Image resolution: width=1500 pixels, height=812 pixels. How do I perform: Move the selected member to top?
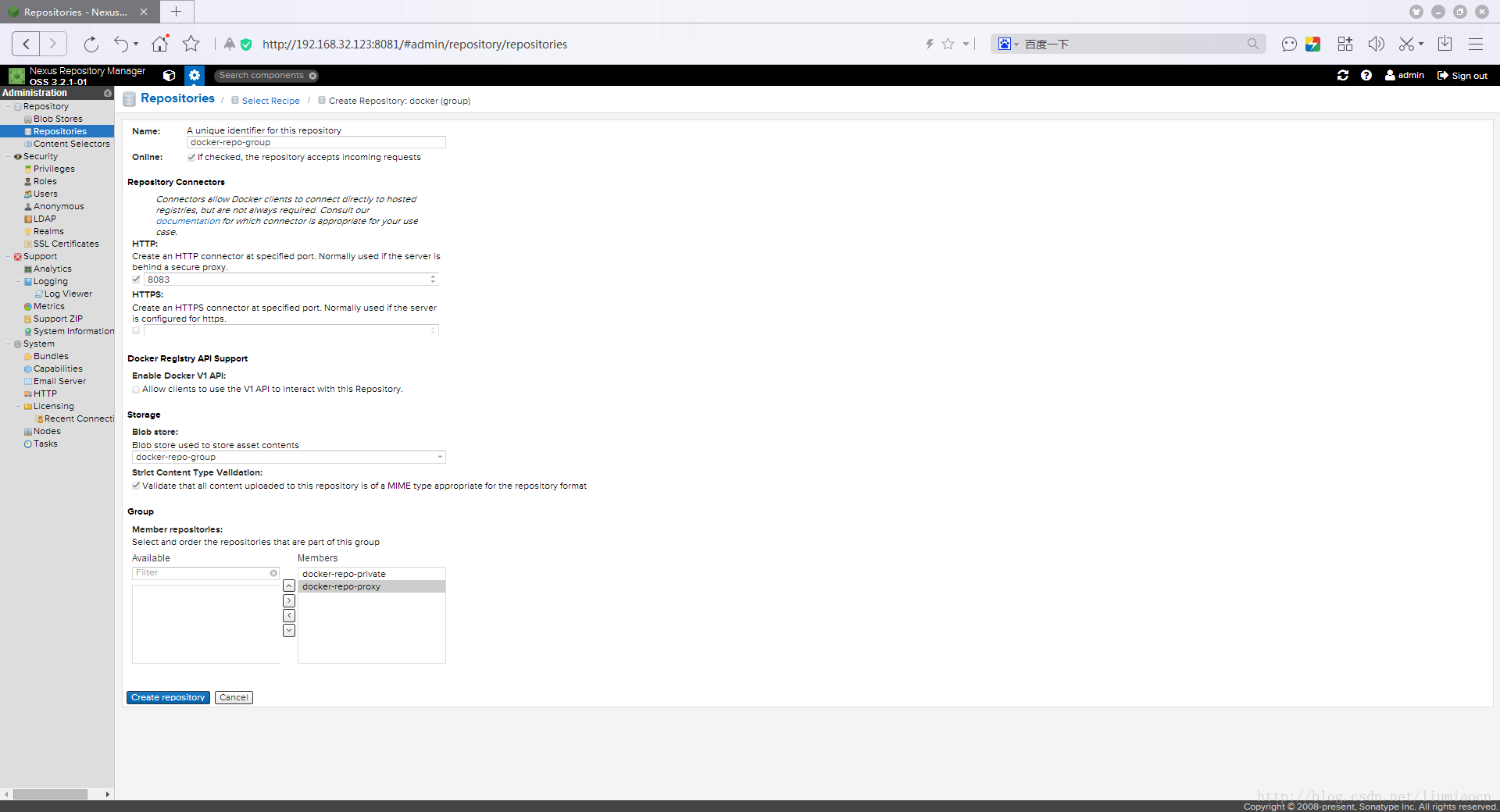(289, 586)
